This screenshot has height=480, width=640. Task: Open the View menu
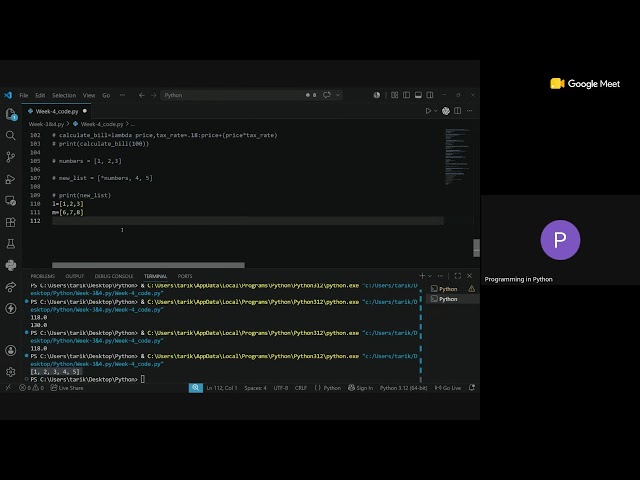click(89, 95)
